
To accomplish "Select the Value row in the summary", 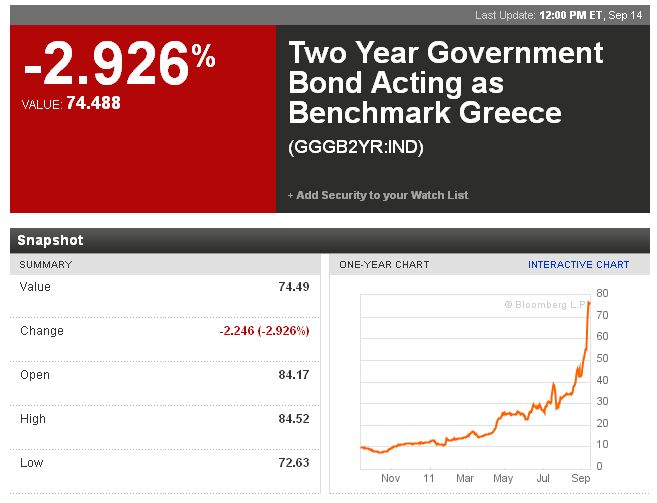I will [164, 287].
